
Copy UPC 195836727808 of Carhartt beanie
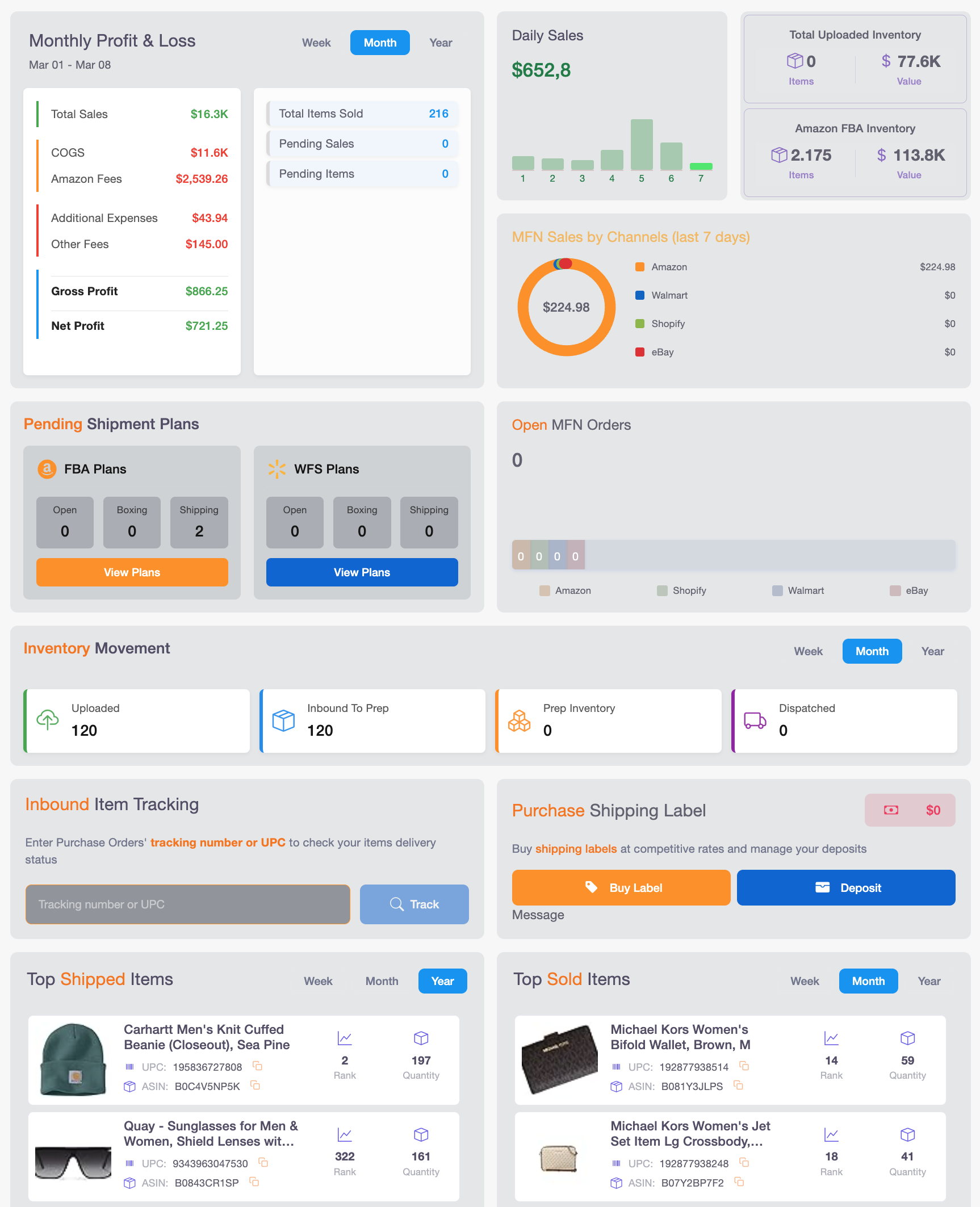click(257, 1066)
